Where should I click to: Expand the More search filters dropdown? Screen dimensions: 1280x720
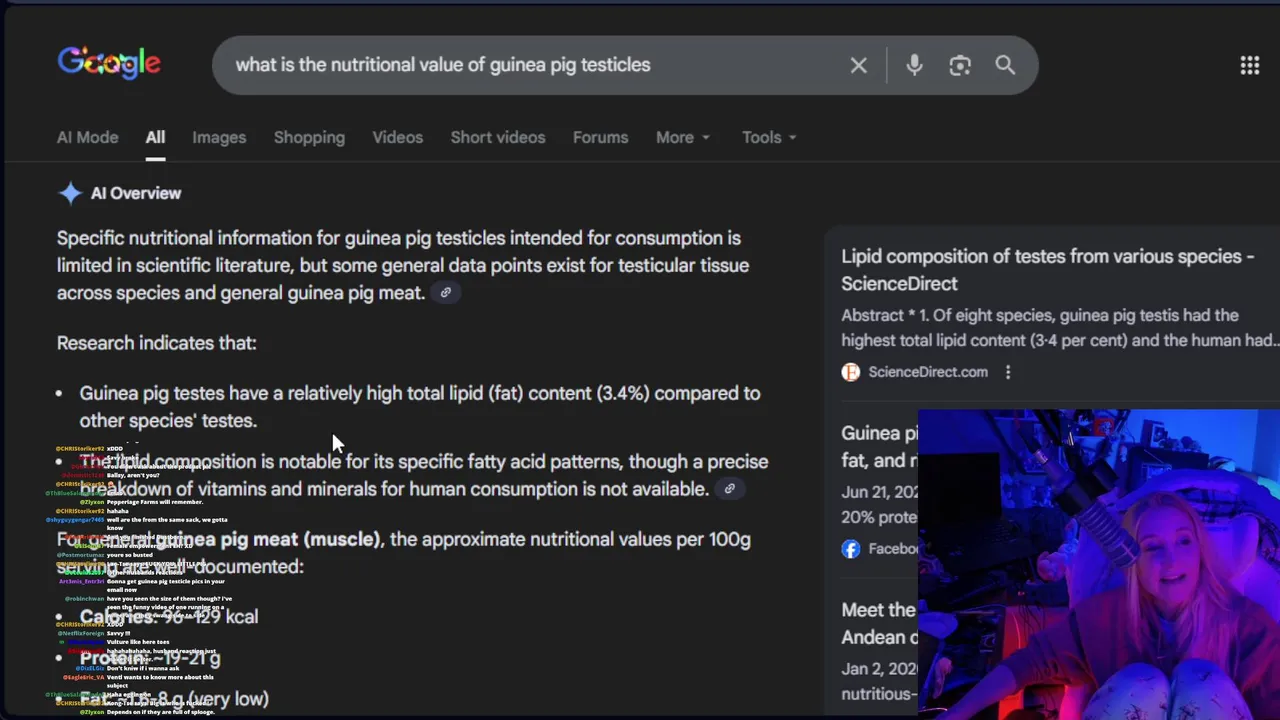point(683,138)
